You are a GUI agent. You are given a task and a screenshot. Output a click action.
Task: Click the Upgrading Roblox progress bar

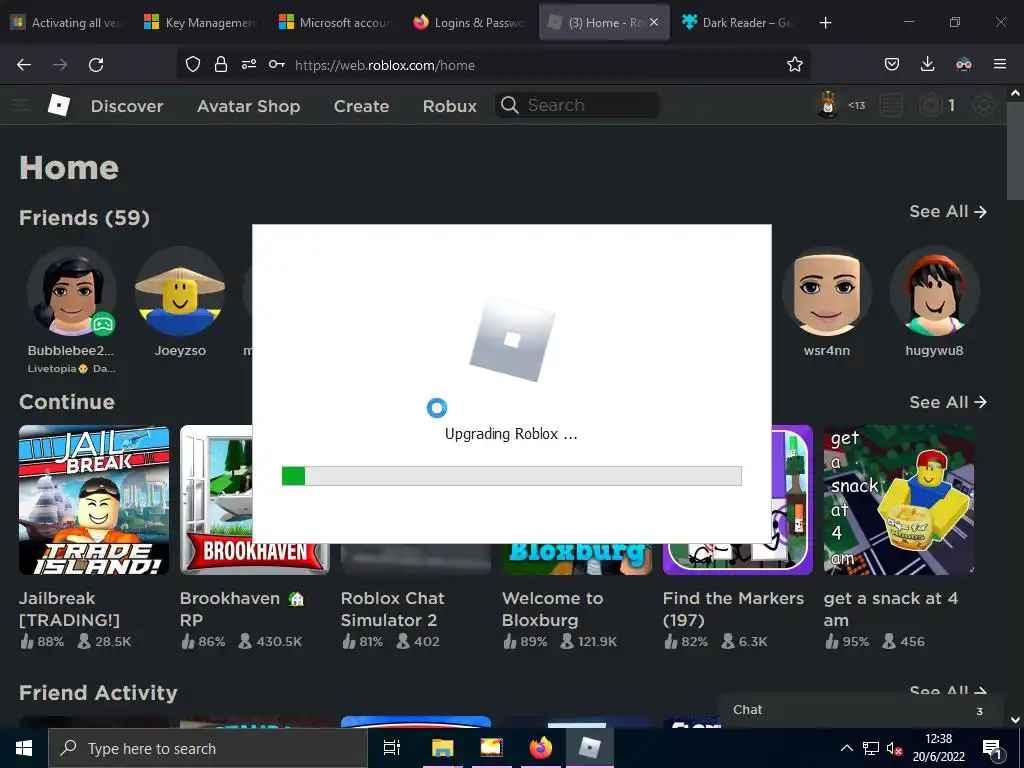511,476
